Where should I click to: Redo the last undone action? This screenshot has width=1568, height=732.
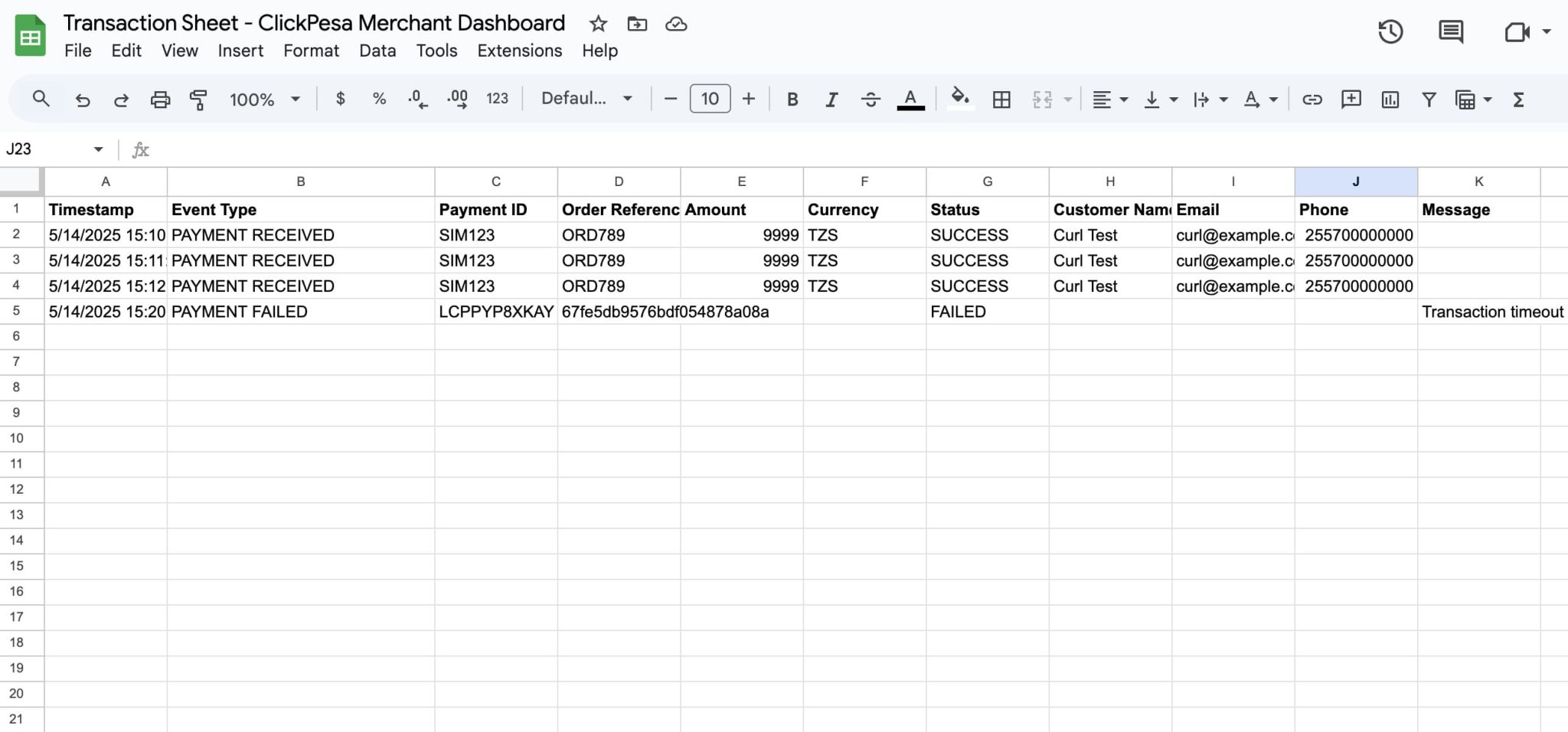point(121,100)
